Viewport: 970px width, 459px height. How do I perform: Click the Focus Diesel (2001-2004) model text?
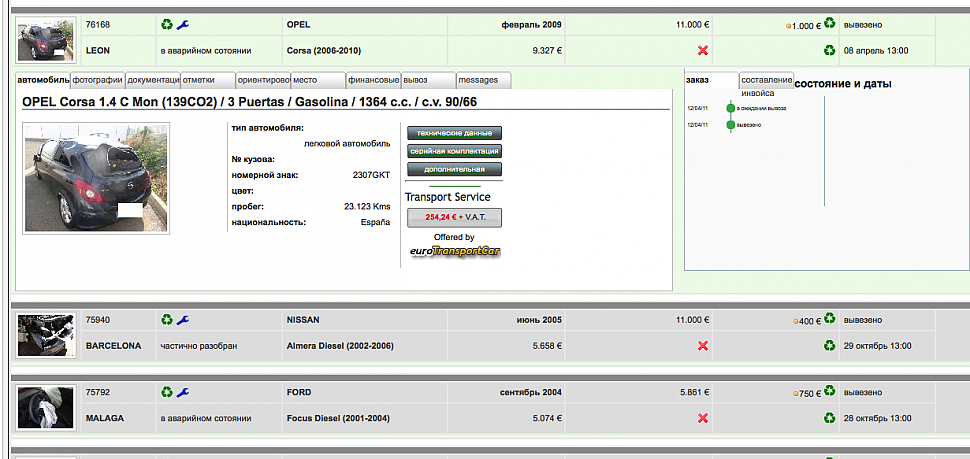tap(338, 418)
